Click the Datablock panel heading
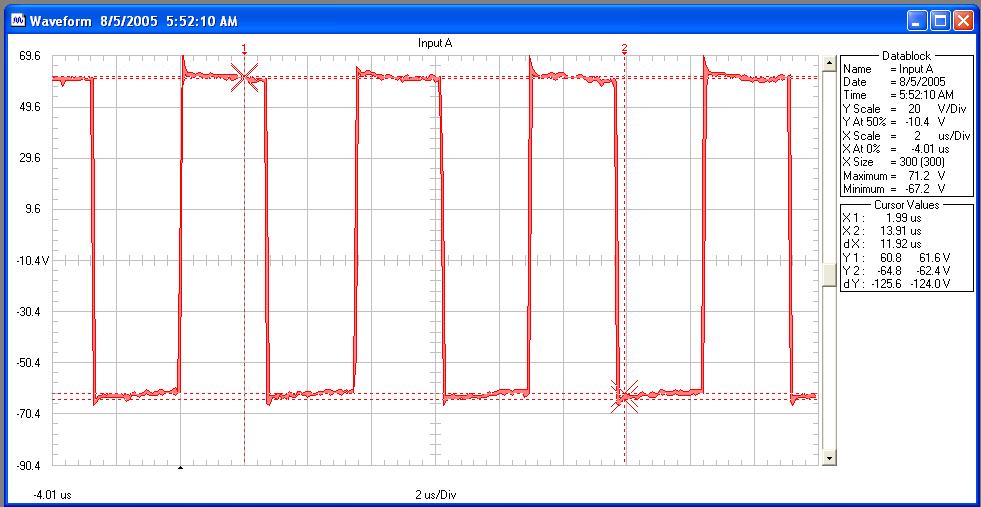 click(906, 56)
